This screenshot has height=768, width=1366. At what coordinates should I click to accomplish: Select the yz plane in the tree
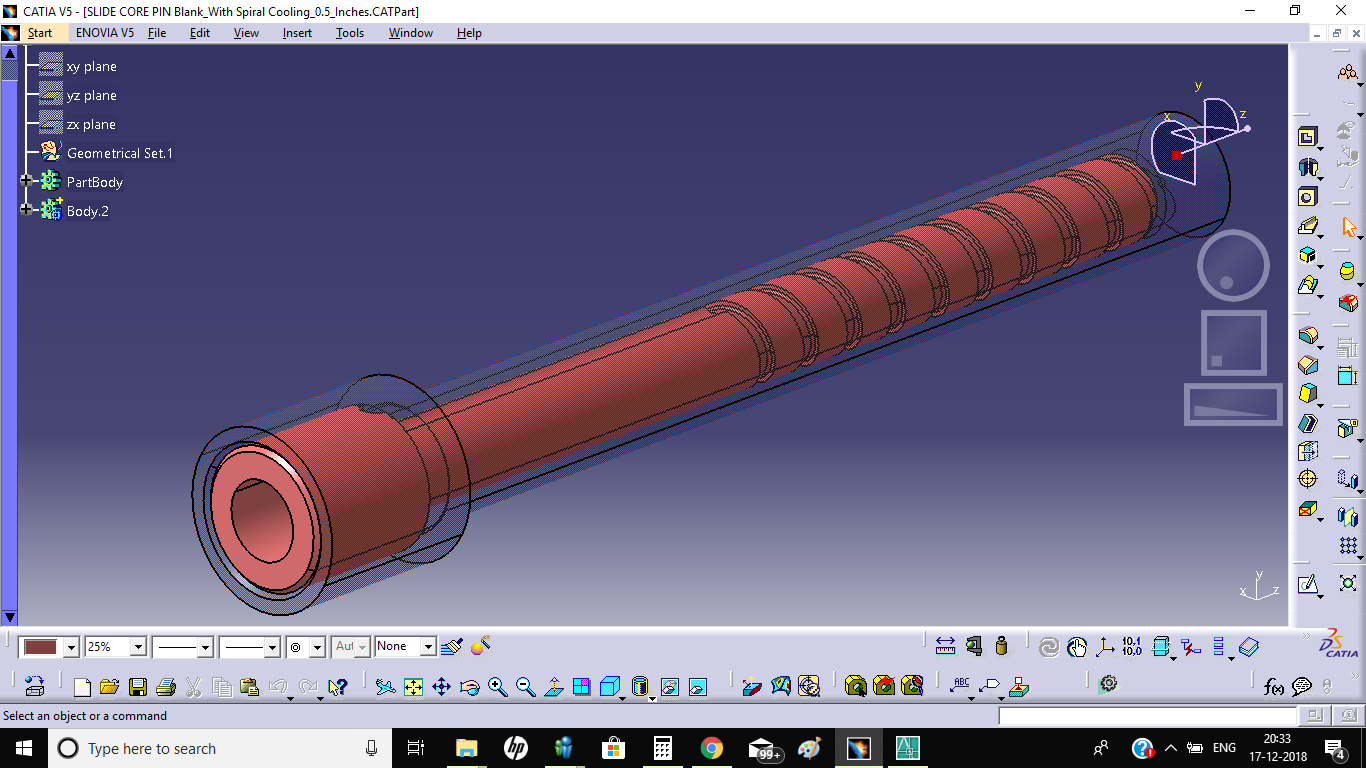90,95
